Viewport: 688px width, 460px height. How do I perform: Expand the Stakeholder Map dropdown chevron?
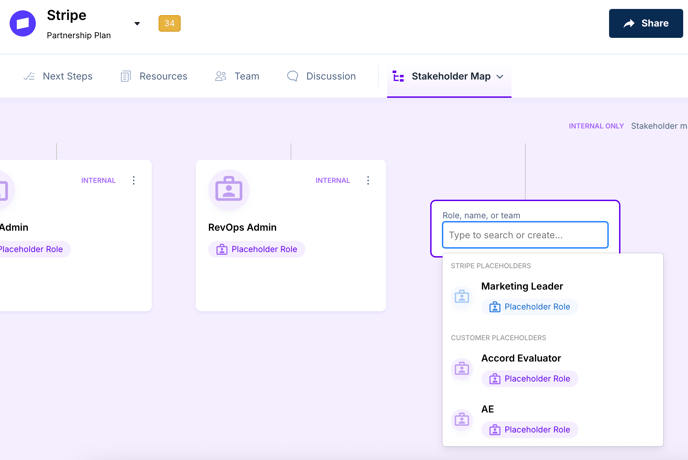click(500, 77)
